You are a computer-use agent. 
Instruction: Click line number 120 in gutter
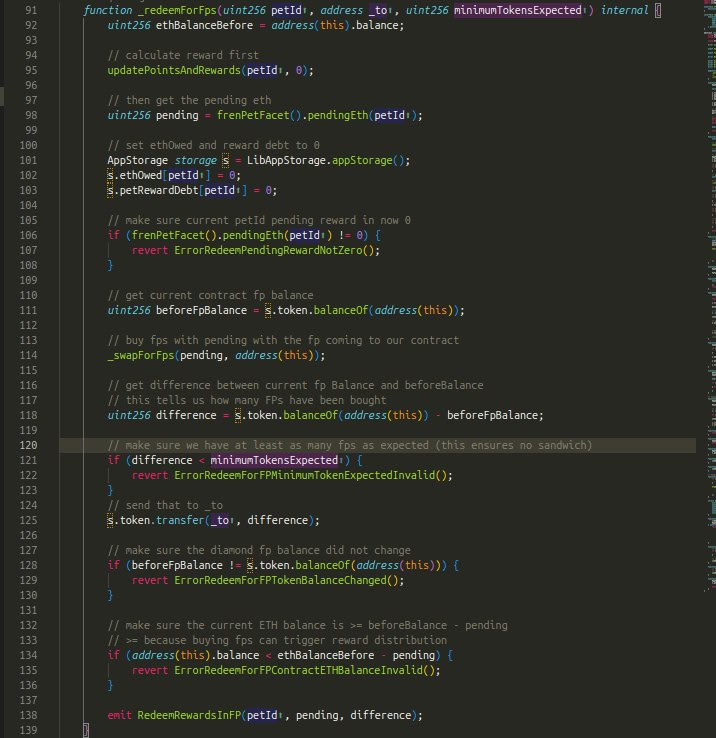28,445
